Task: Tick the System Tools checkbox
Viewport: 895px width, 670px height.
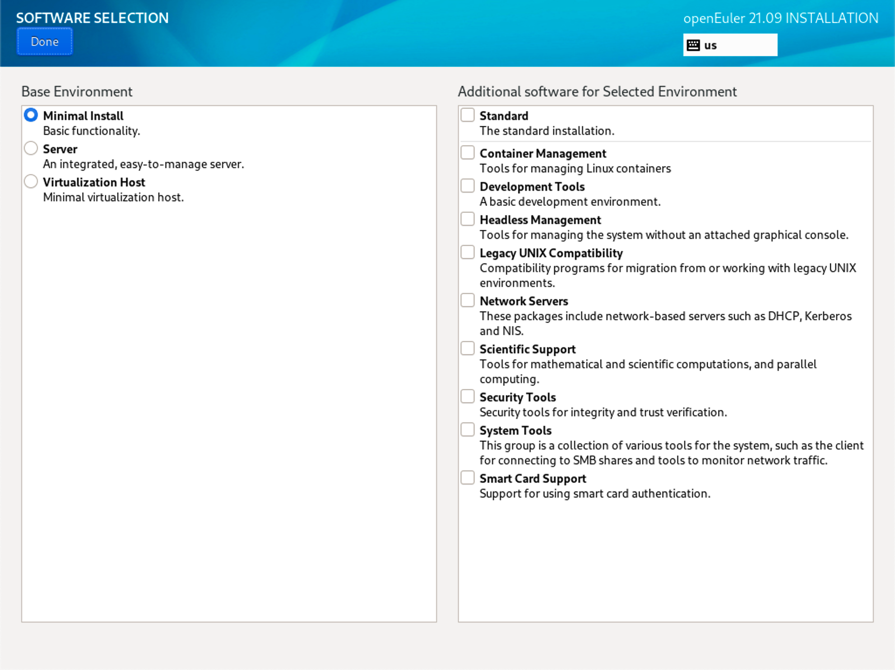Action: pos(467,430)
